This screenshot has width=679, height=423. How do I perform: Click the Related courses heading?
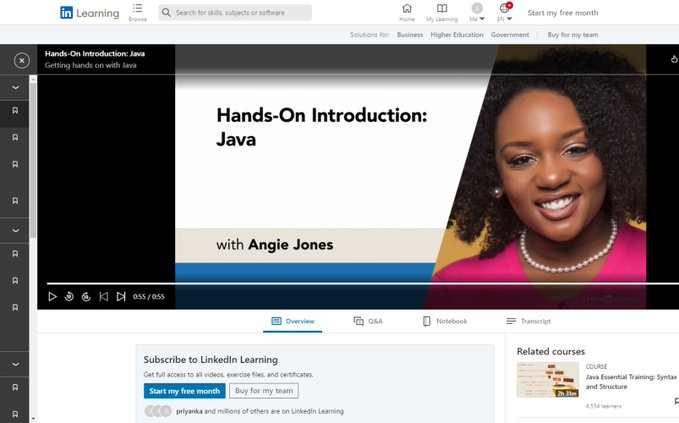551,352
